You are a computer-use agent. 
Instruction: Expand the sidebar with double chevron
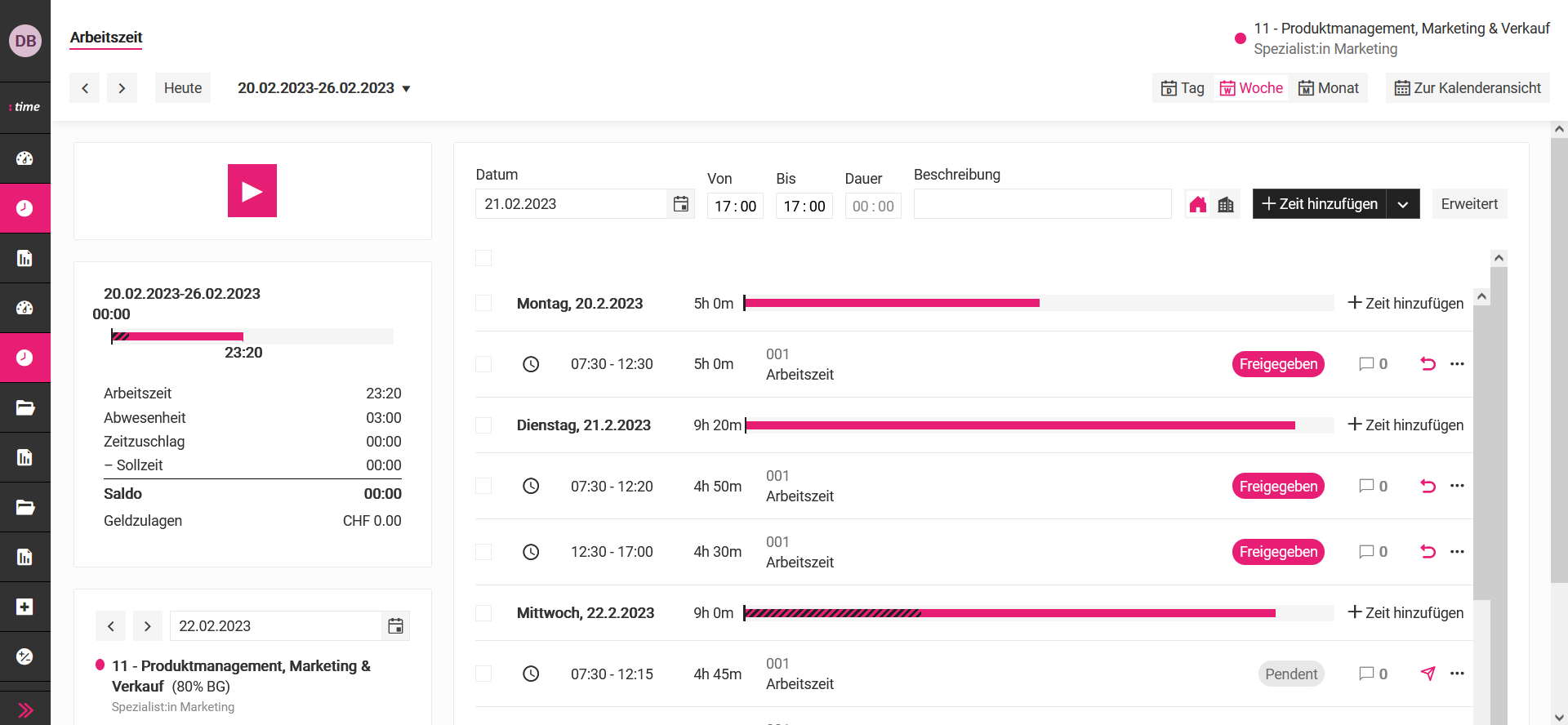point(25,709)
